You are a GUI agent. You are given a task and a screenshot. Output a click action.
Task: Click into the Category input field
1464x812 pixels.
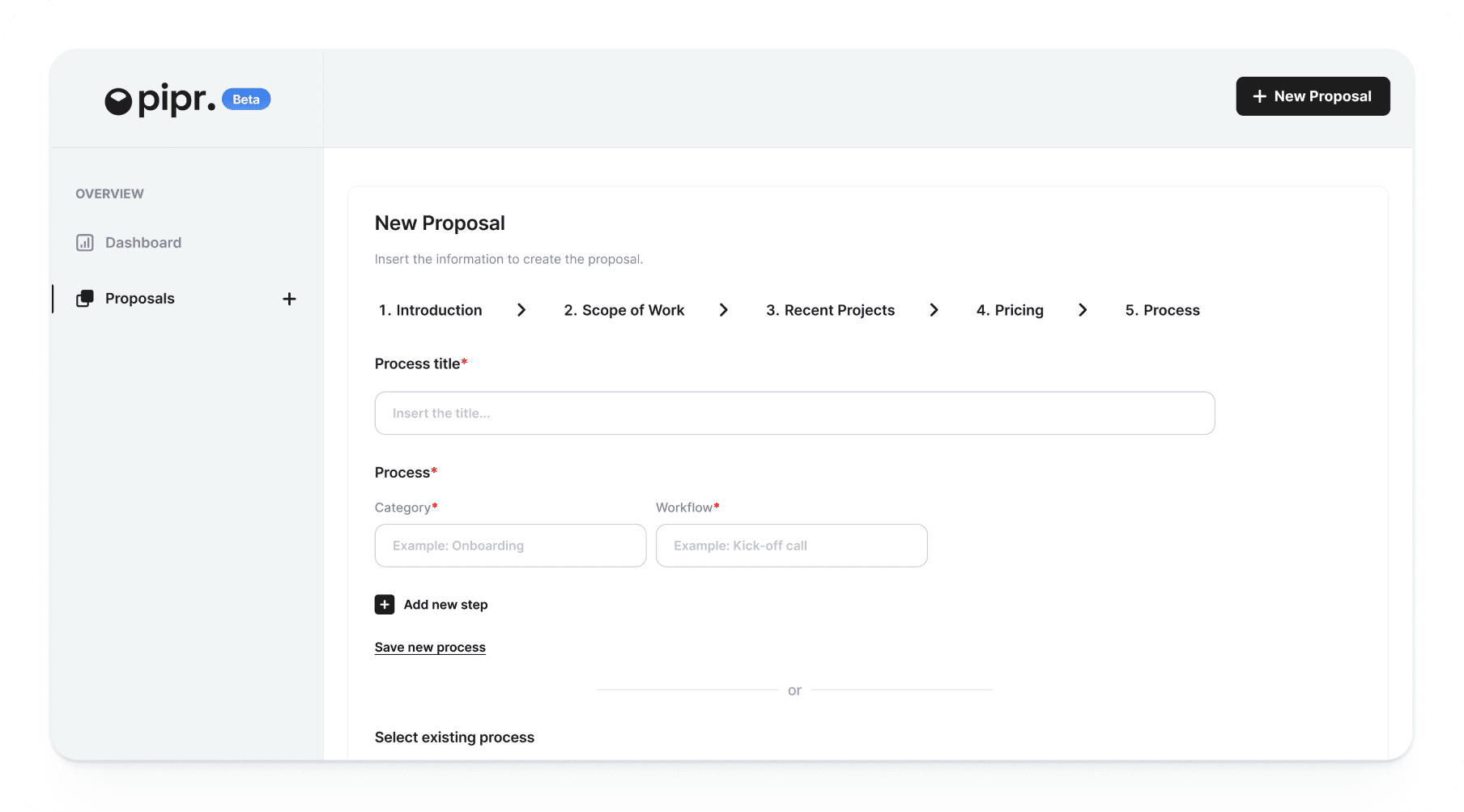tap(510, 546)
